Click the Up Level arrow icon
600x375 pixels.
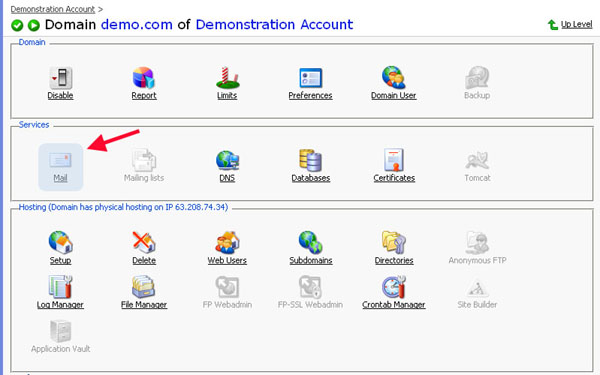[x=552, y=25]
